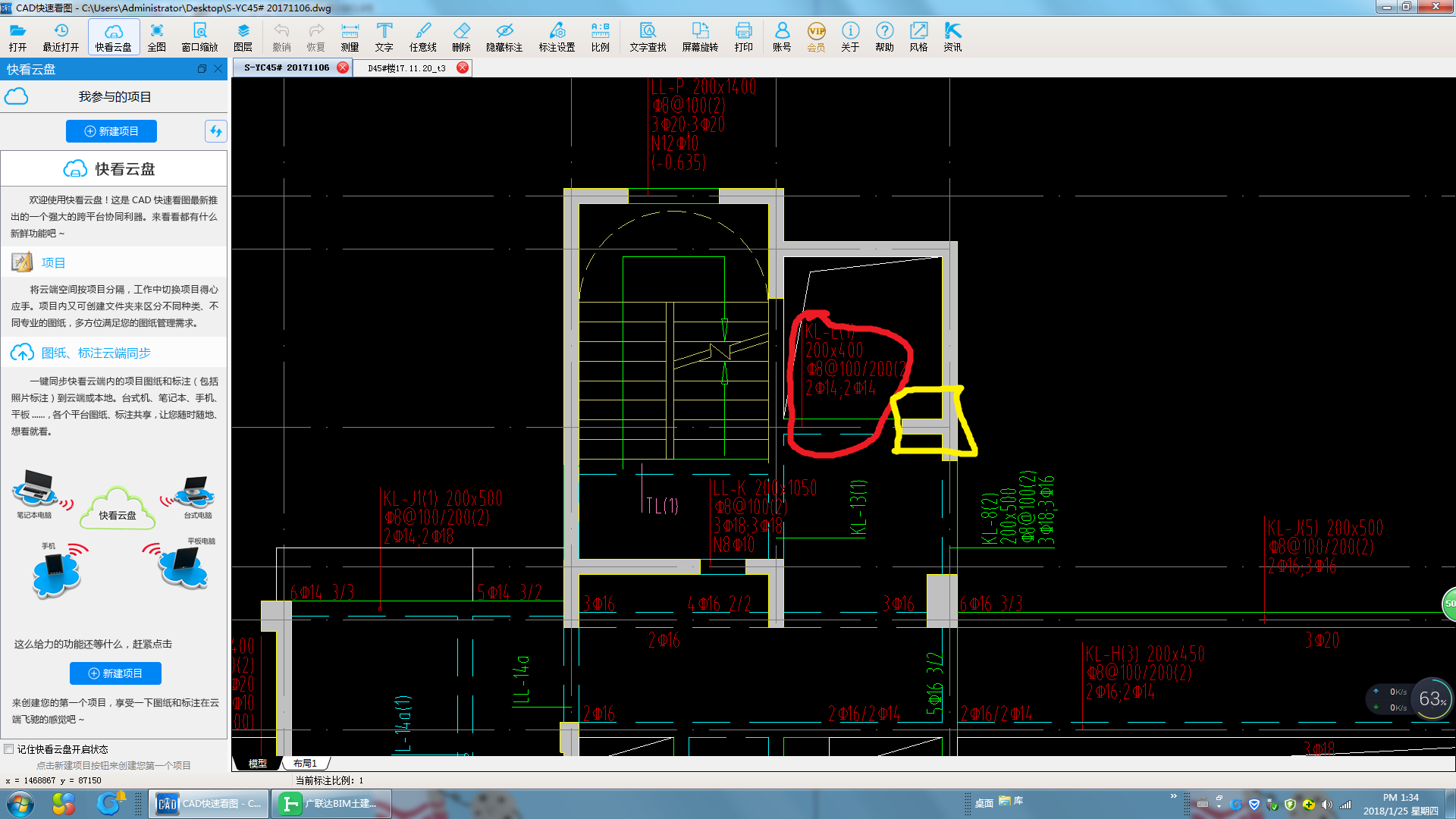Click top 新建项目 button
1456x819 pixels.
(x=111, y=131)
